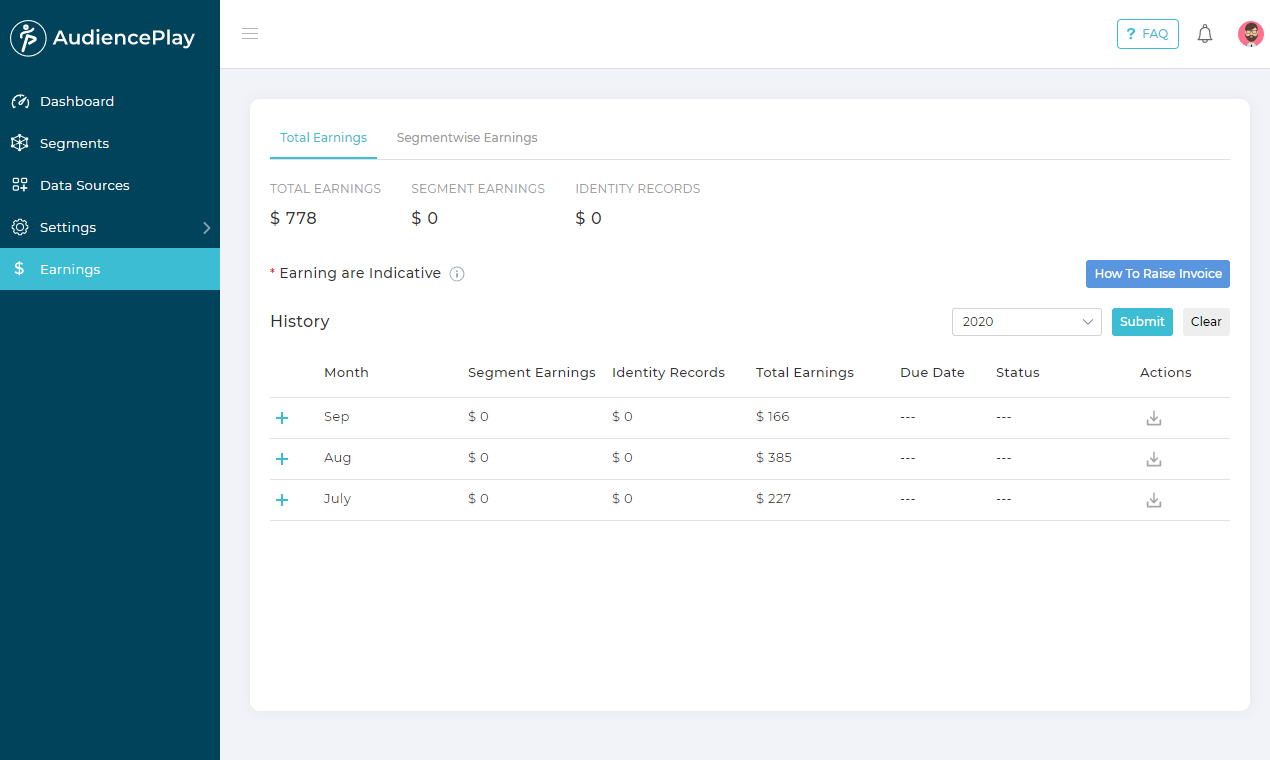Click the July month cell
This screenshot has width=1270, height=760.
[x=337, y=499]
